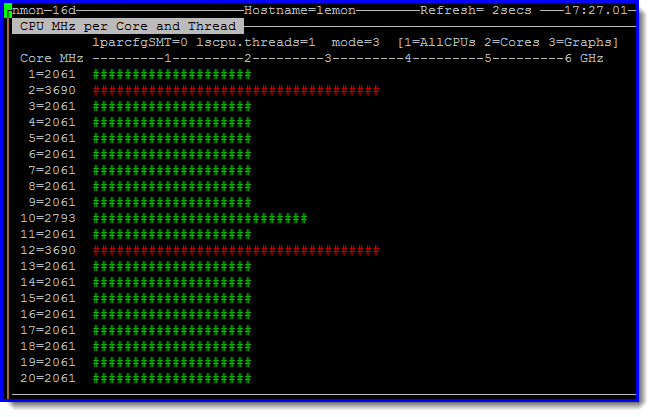The height and width of the screenshot is (417, 654).
Task: Click core value '13=2061'
Action: pyautogui.click(x=48, y=266)
